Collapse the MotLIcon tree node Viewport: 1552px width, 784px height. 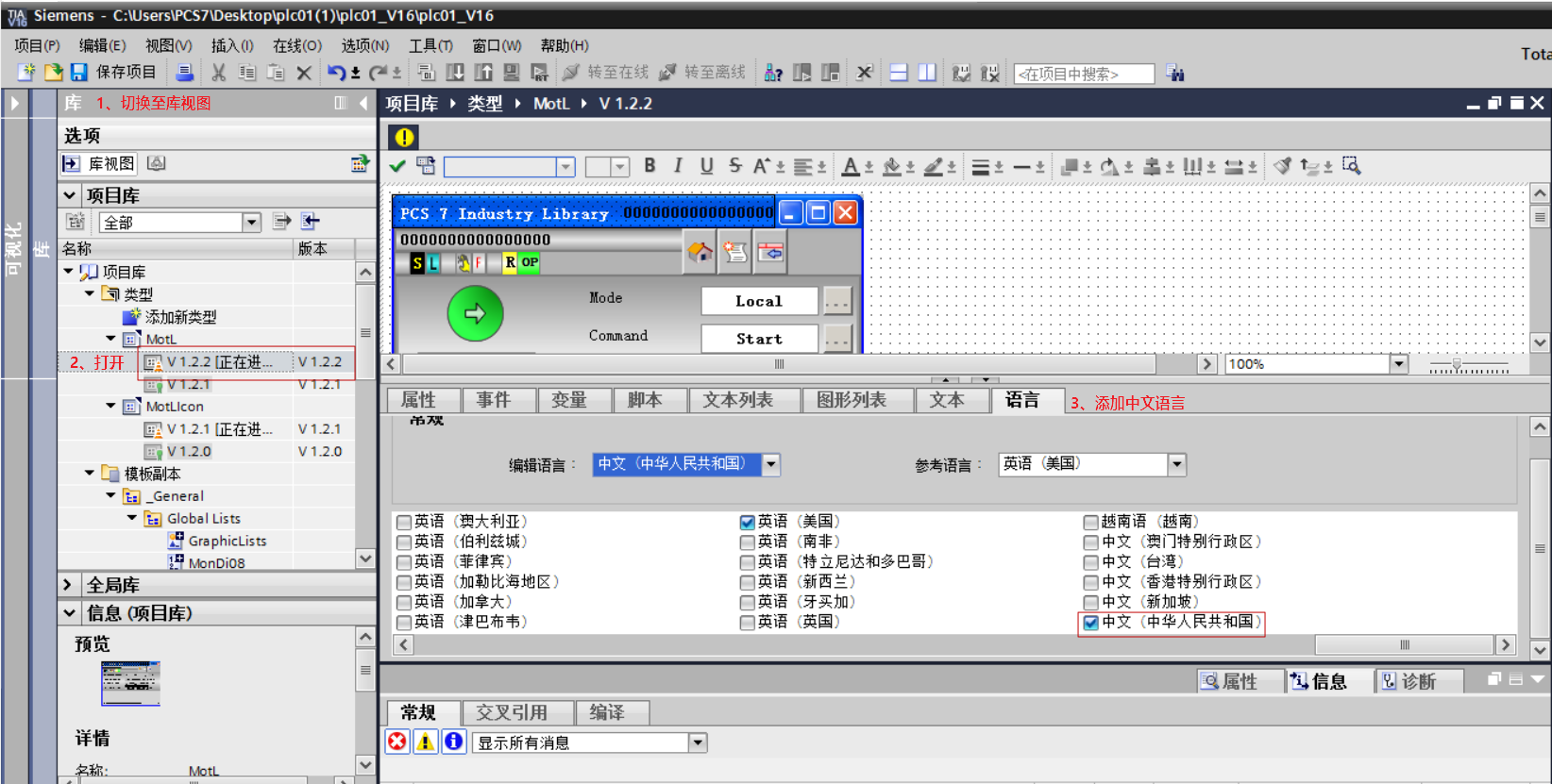(110, 407)
